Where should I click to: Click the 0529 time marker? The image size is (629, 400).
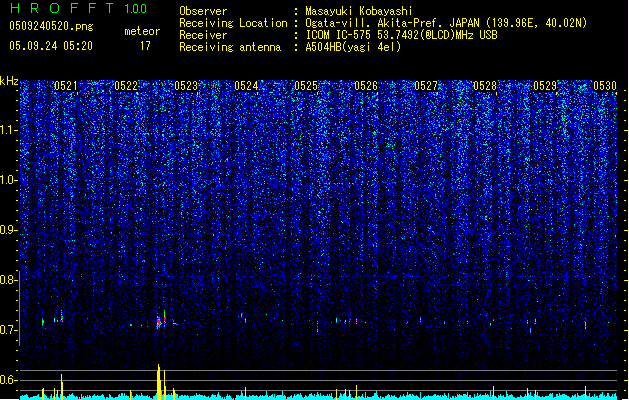click(545, 86)
